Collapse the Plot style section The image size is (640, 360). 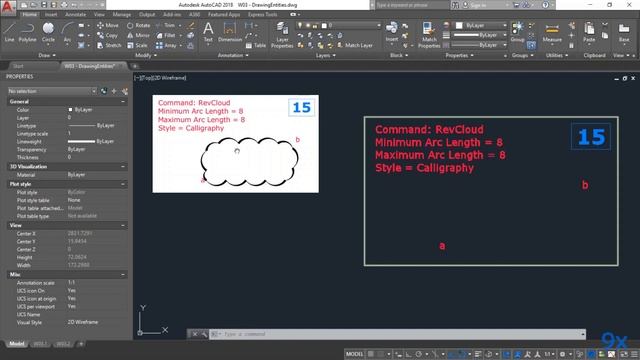click(x=123, y=184)
